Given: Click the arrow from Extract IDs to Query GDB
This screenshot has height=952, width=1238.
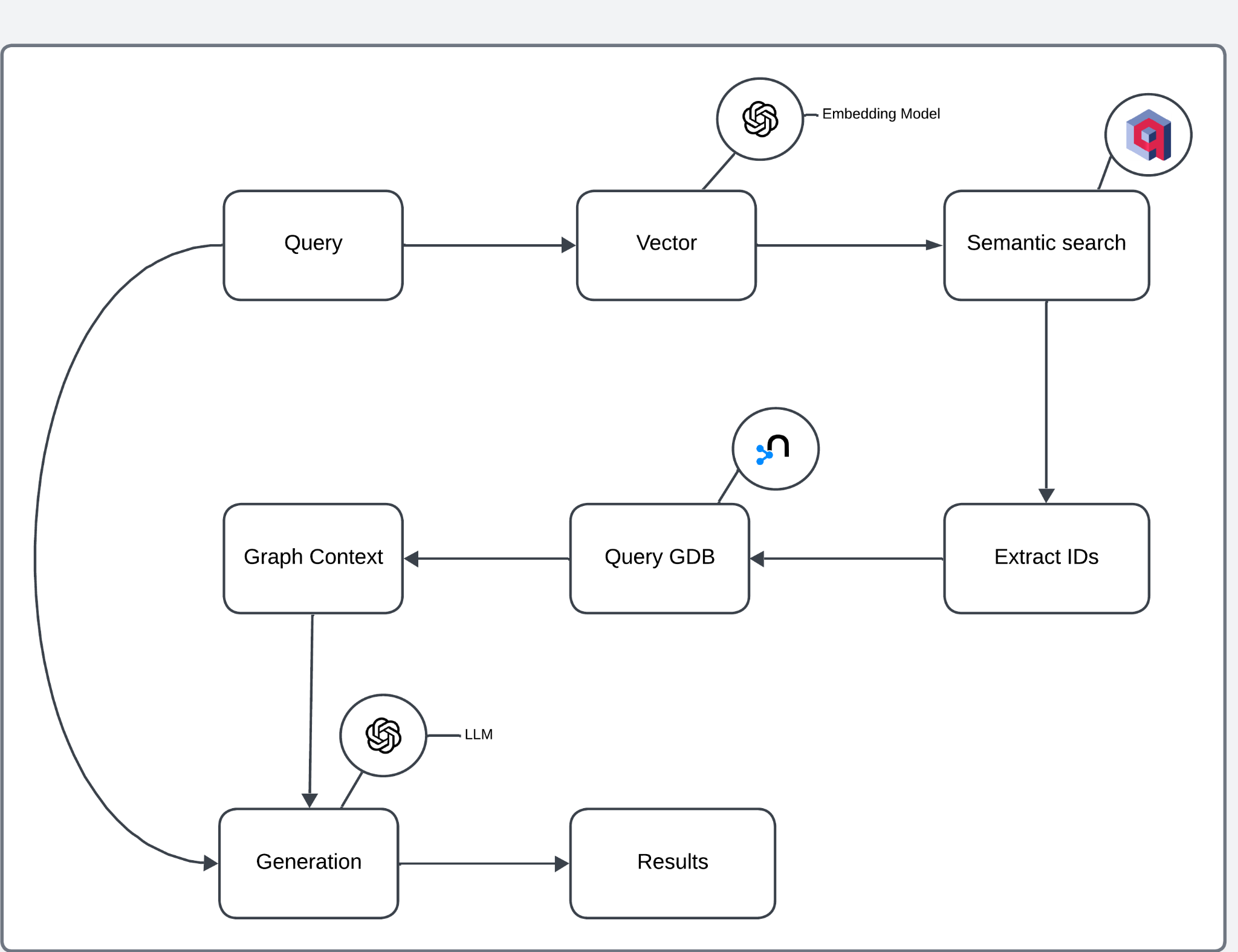Looking at the screenshot, I should [x=846, y=559].
